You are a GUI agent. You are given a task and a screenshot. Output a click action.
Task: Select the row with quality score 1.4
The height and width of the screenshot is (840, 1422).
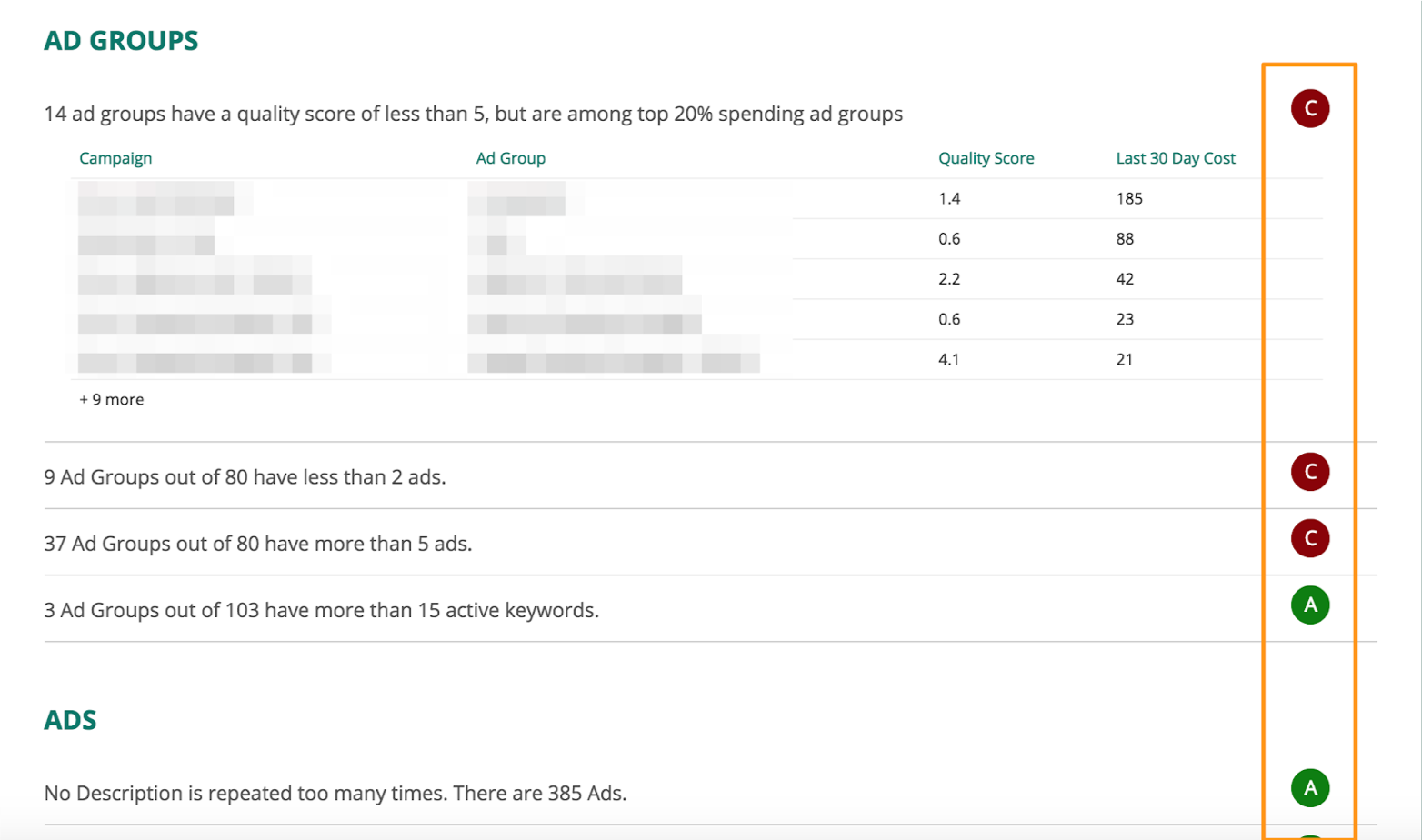[x=696, y=198]
